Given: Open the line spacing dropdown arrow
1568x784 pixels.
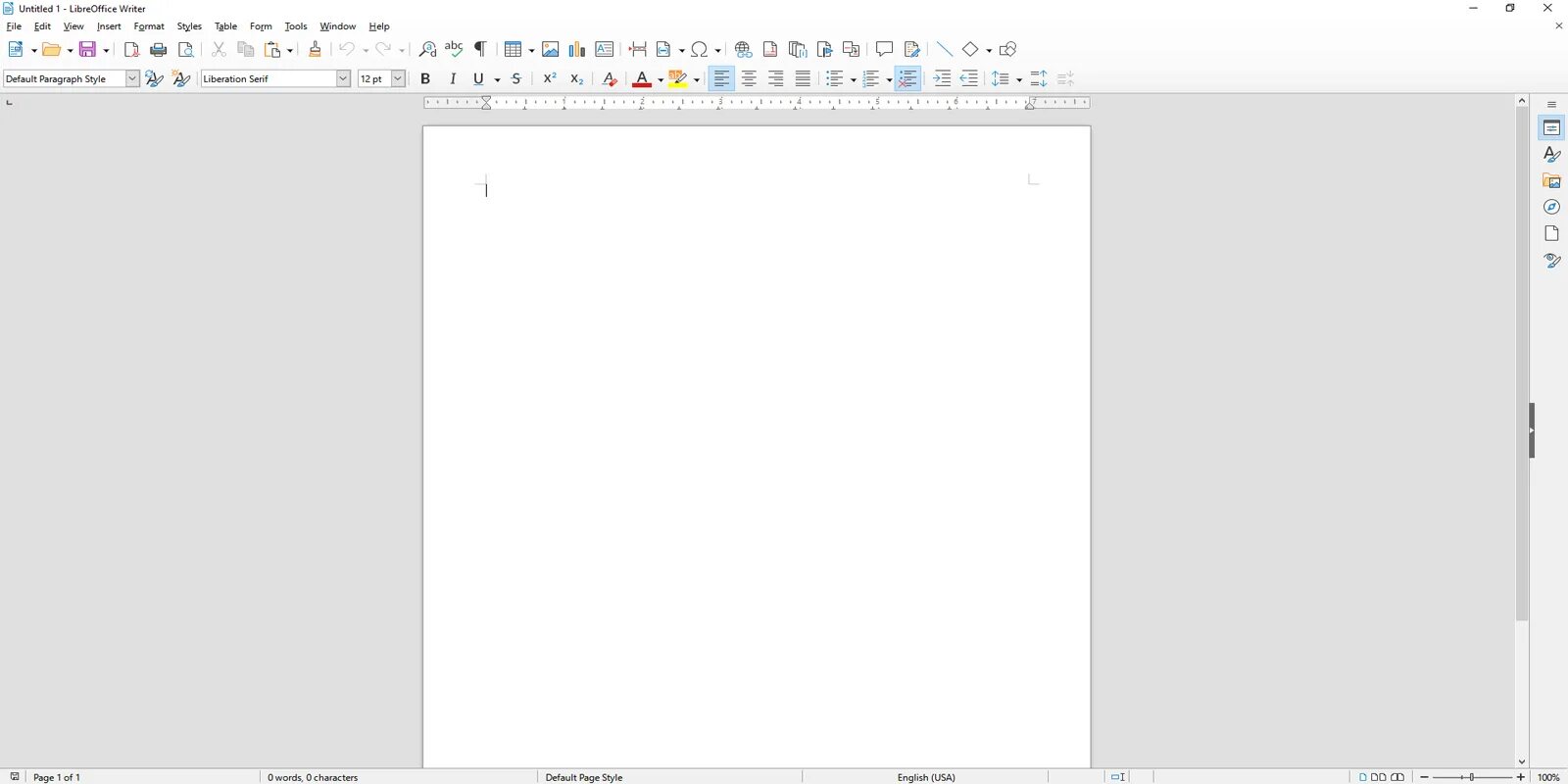Looking at the screenshot, I should (x=1018, y=79).
